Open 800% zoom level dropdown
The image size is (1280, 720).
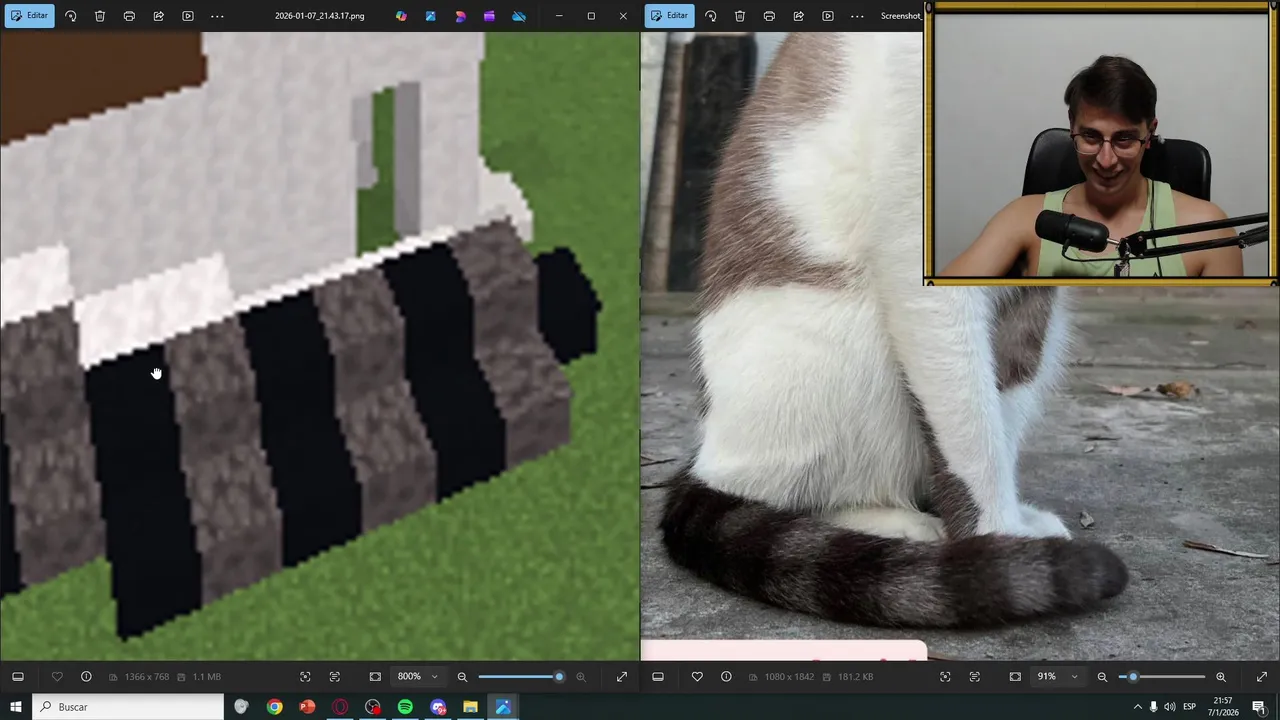417,677
